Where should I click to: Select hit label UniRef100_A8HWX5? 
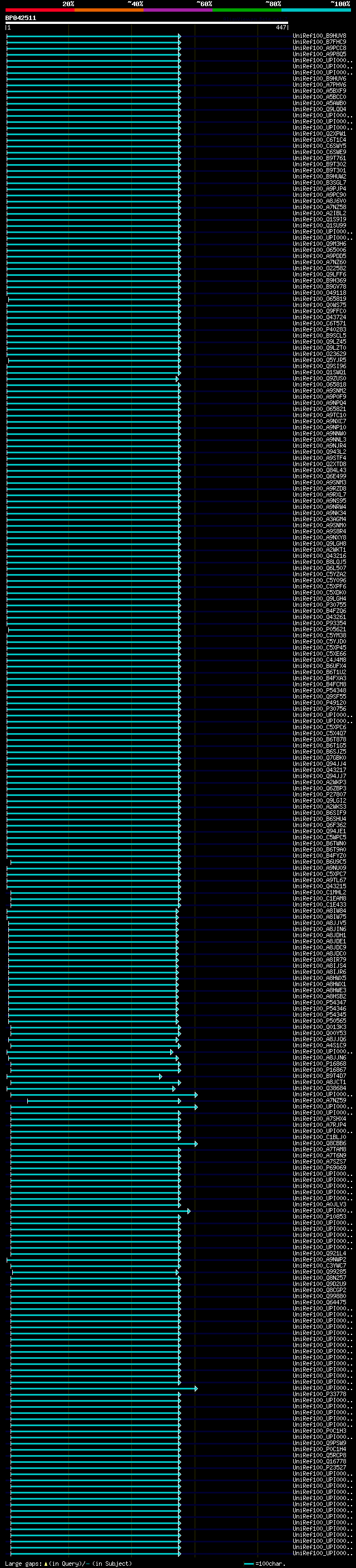[319, 978]
